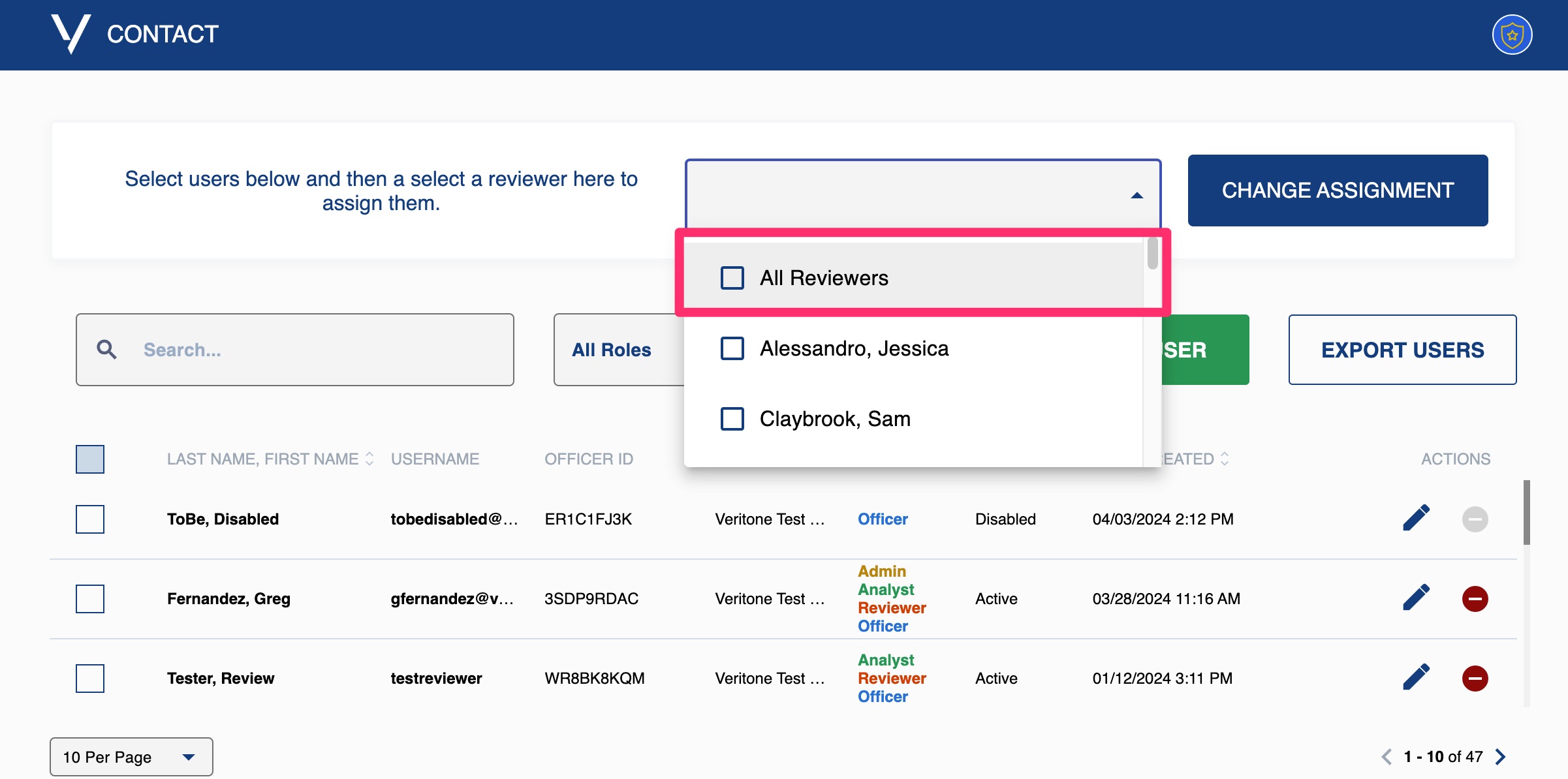Open the 10 Per Page dropdown
The image size is (1568, 779).
(x=131, y=757)
